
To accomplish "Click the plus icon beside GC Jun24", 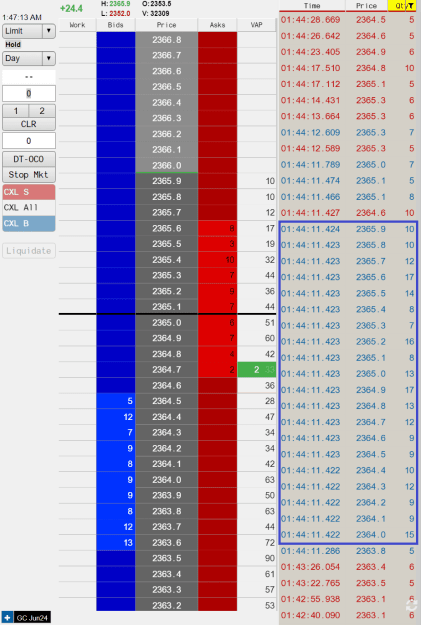I will [7, 618].
